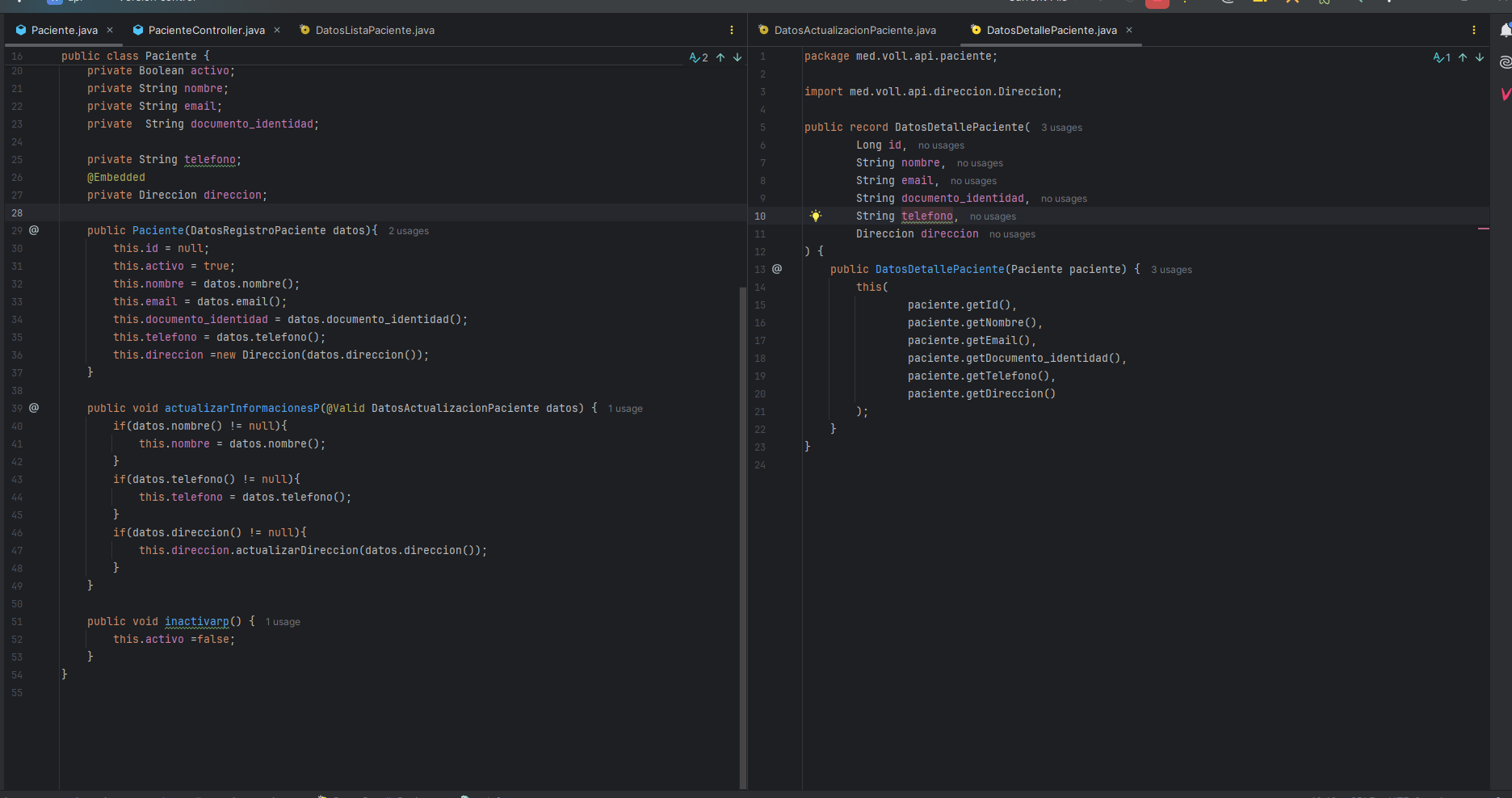The height and width of the screenshot is (798, 1512).
Task: Open the pink V plugin tool window
Action: (x=1506, y=94)
